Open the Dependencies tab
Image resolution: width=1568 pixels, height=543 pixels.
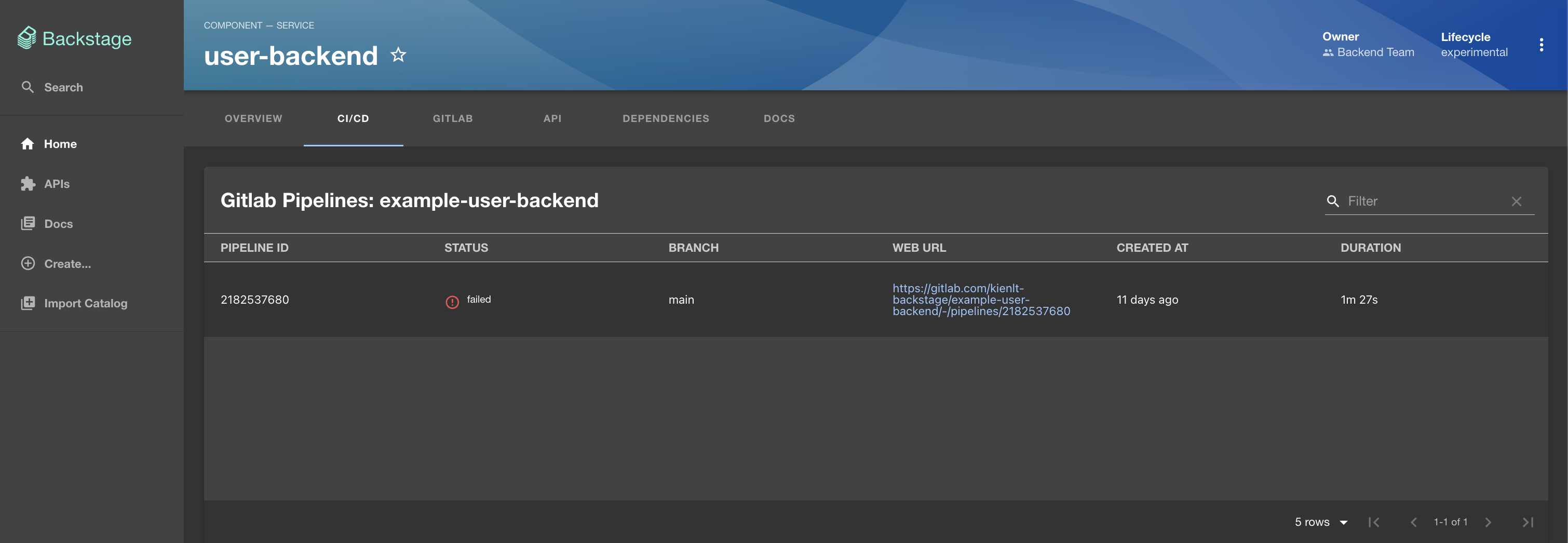point(665,119)
